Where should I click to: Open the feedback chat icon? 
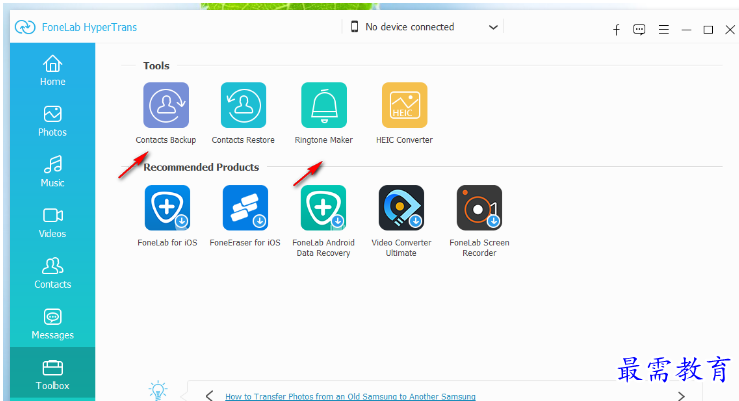(x=639, y=30)
